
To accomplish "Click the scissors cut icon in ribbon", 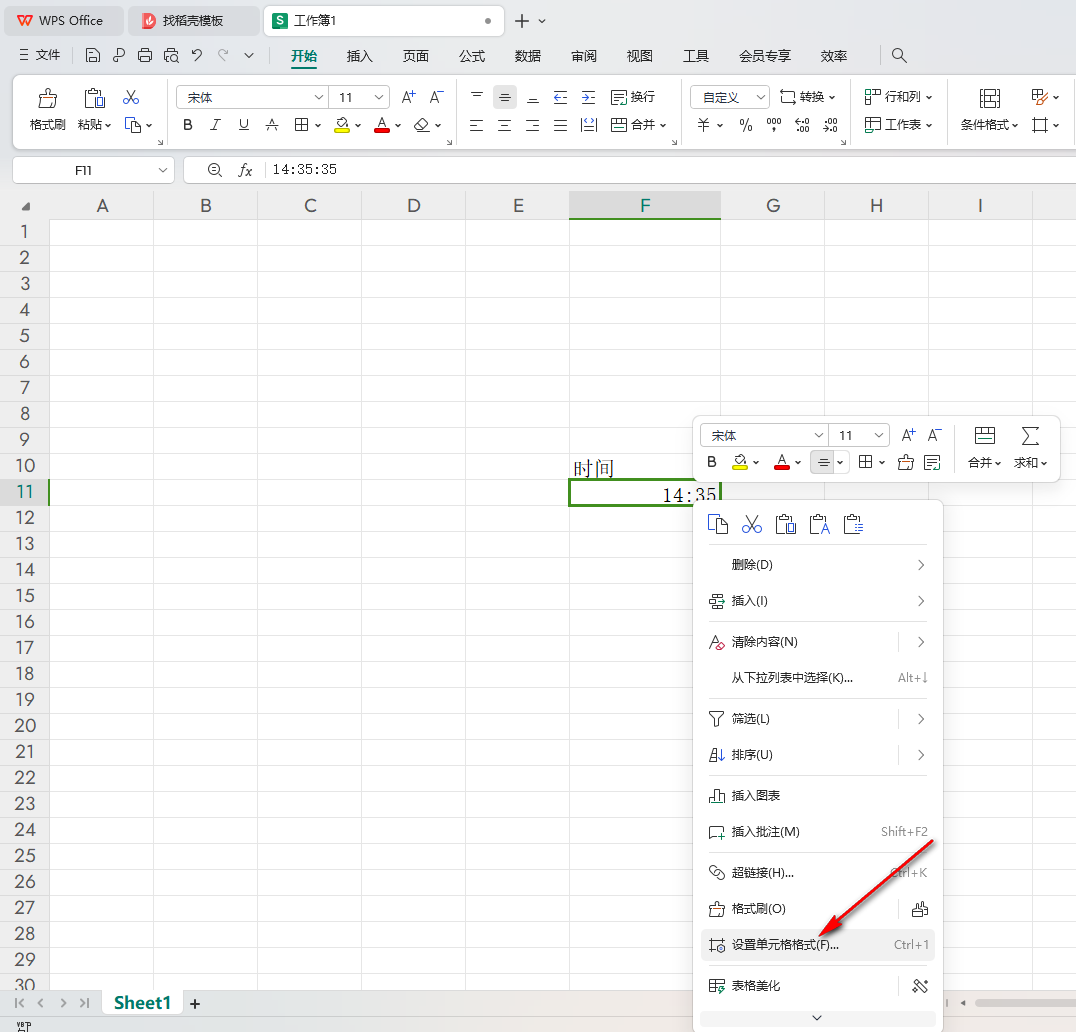I will pos(131,97).
